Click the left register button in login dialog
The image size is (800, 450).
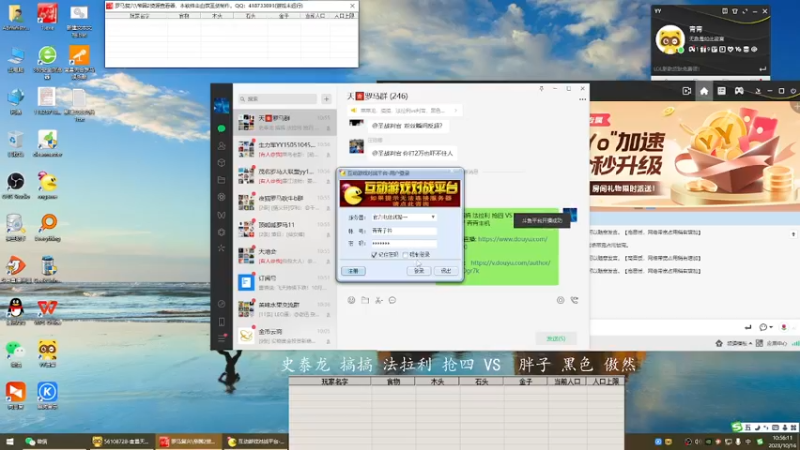[353, 271]
